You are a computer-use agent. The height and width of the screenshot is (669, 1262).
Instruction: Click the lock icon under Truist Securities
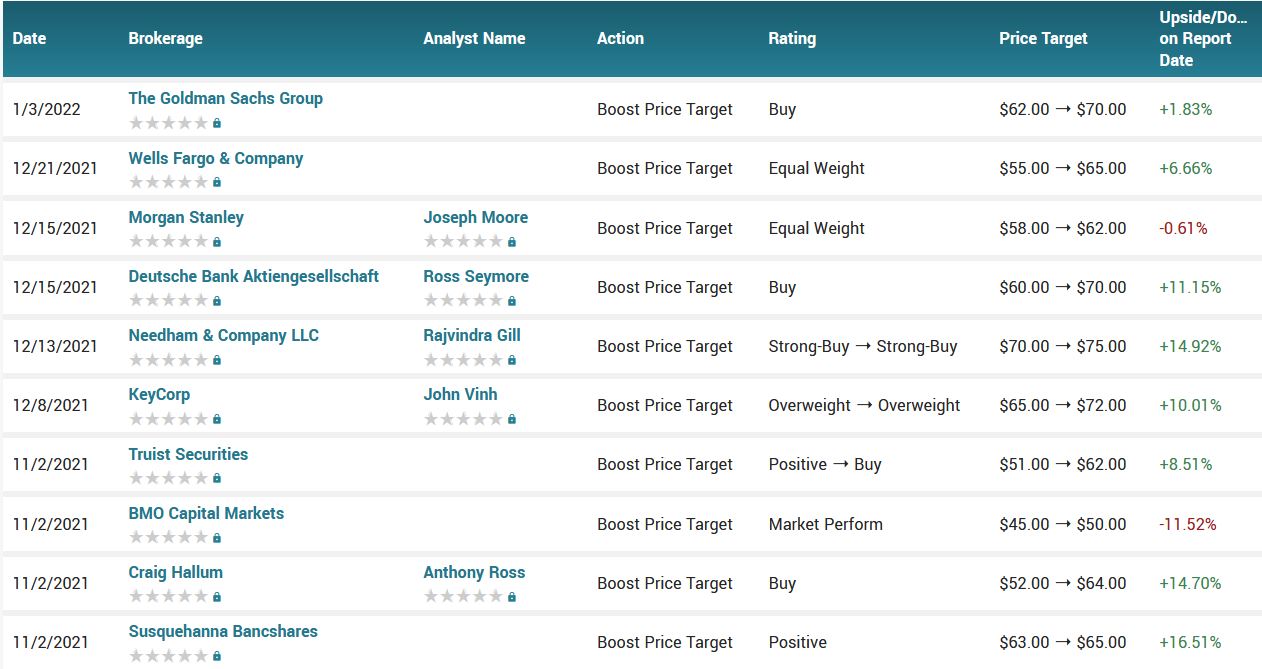coord(217,478)
